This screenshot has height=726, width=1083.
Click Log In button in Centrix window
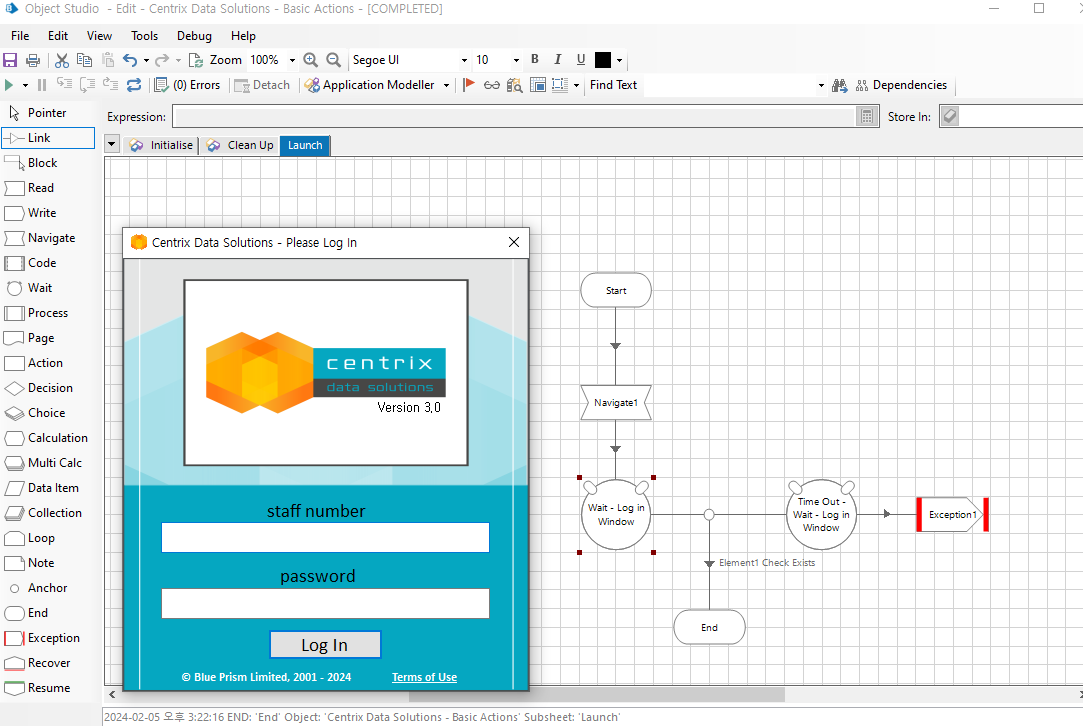(325, 645)
